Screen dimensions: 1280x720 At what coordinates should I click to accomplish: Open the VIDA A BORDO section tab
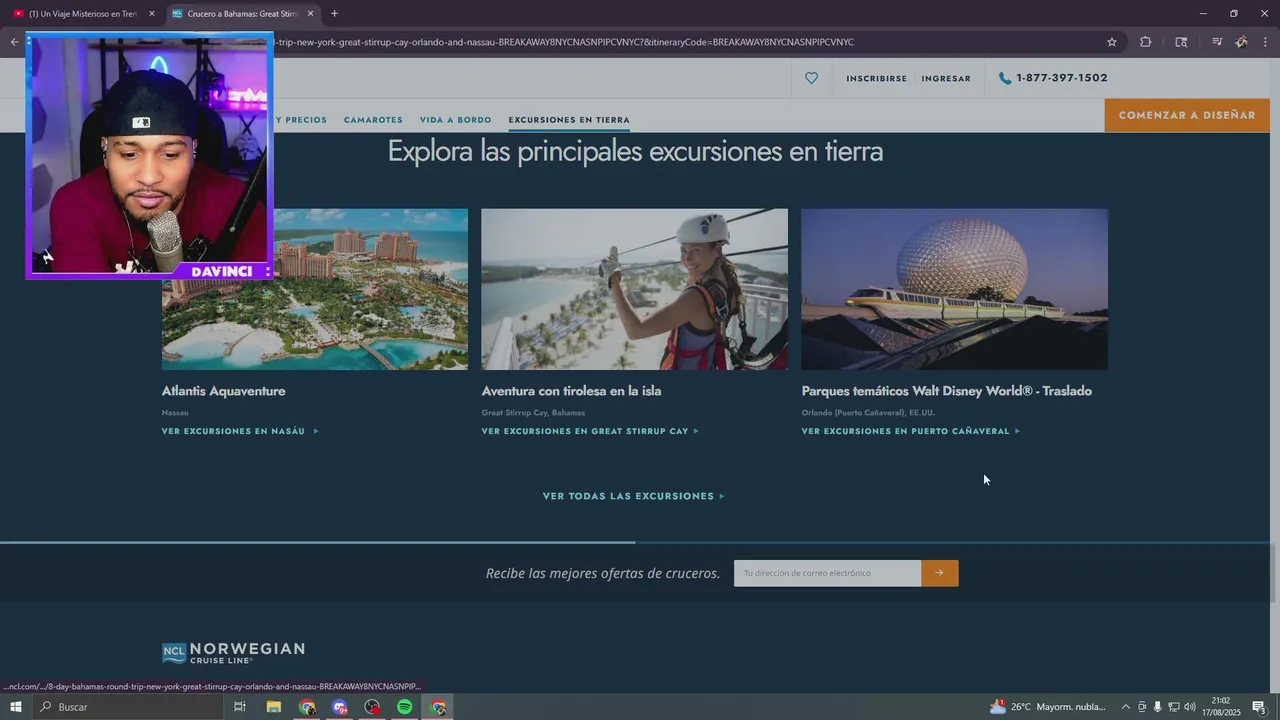click(x=455, y=120)
